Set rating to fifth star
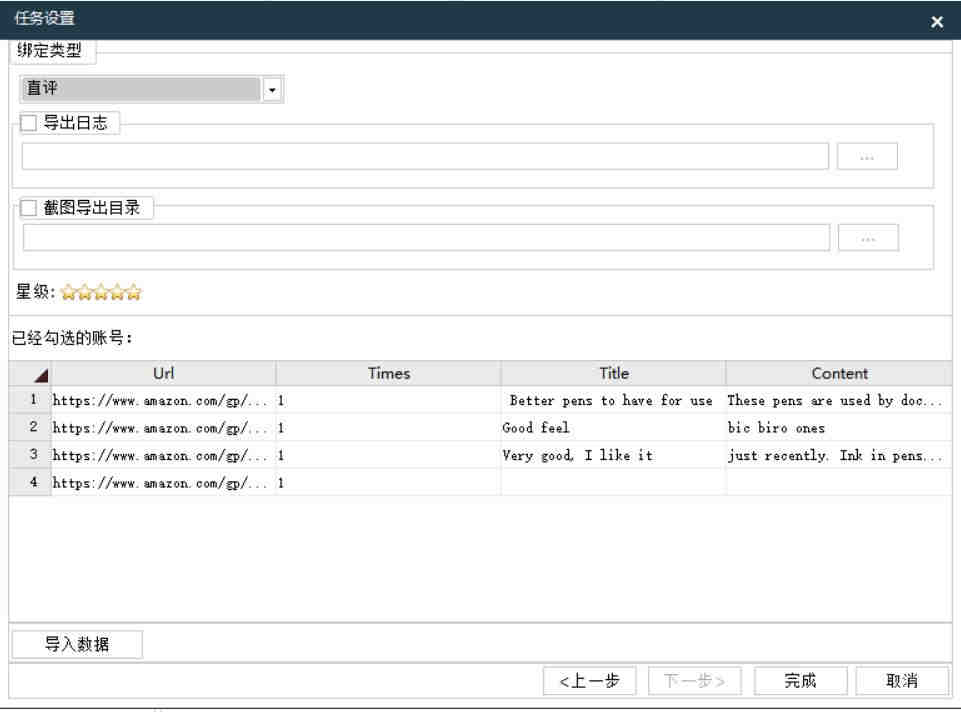961x712 pixels. 134,292
